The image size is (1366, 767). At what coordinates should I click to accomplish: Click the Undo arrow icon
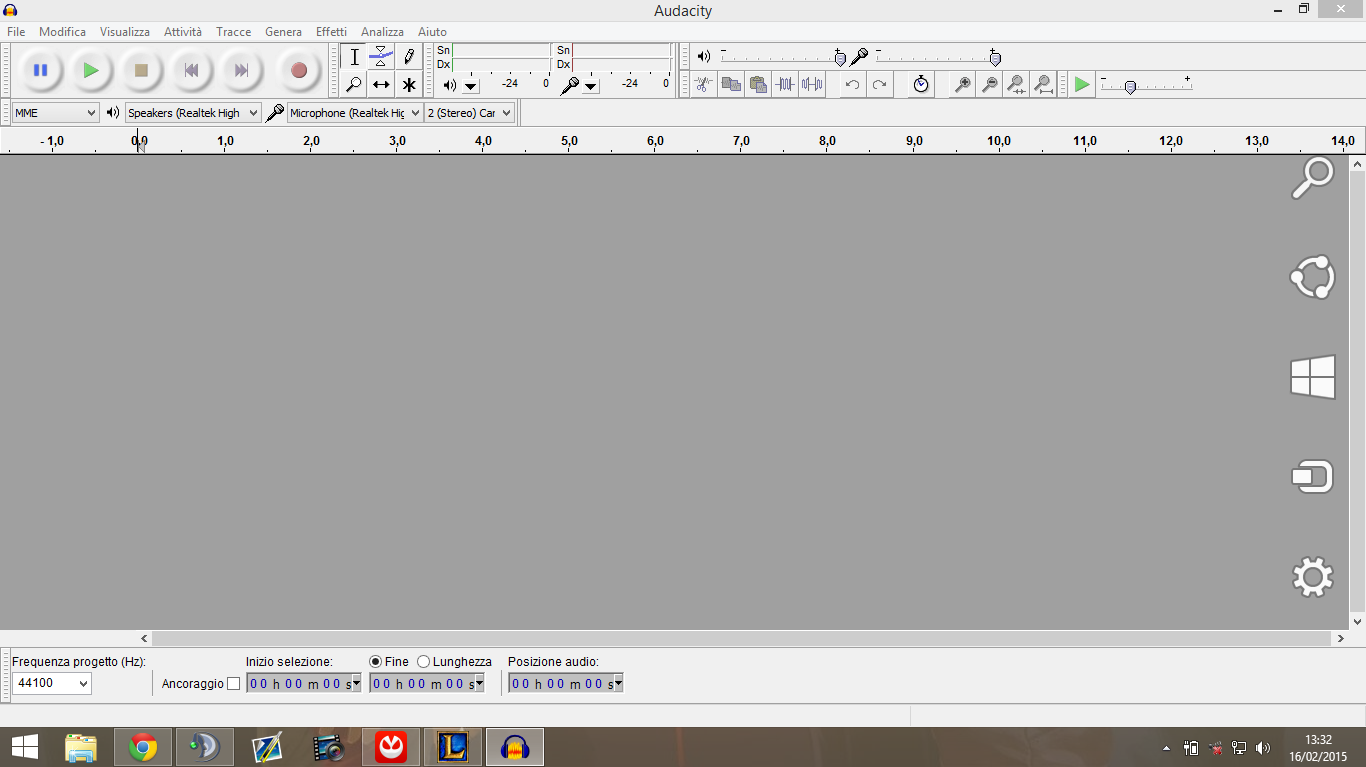tap(852, 84)
